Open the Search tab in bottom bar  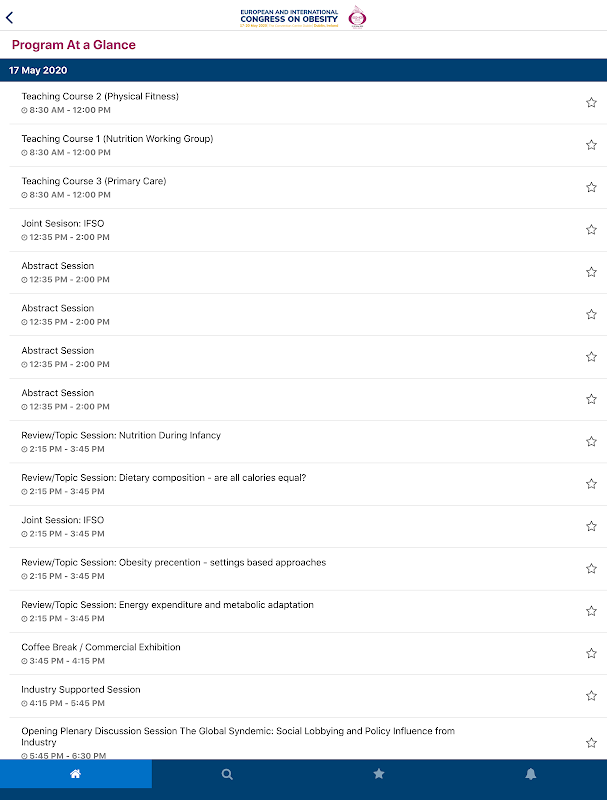tap(227, 774)
